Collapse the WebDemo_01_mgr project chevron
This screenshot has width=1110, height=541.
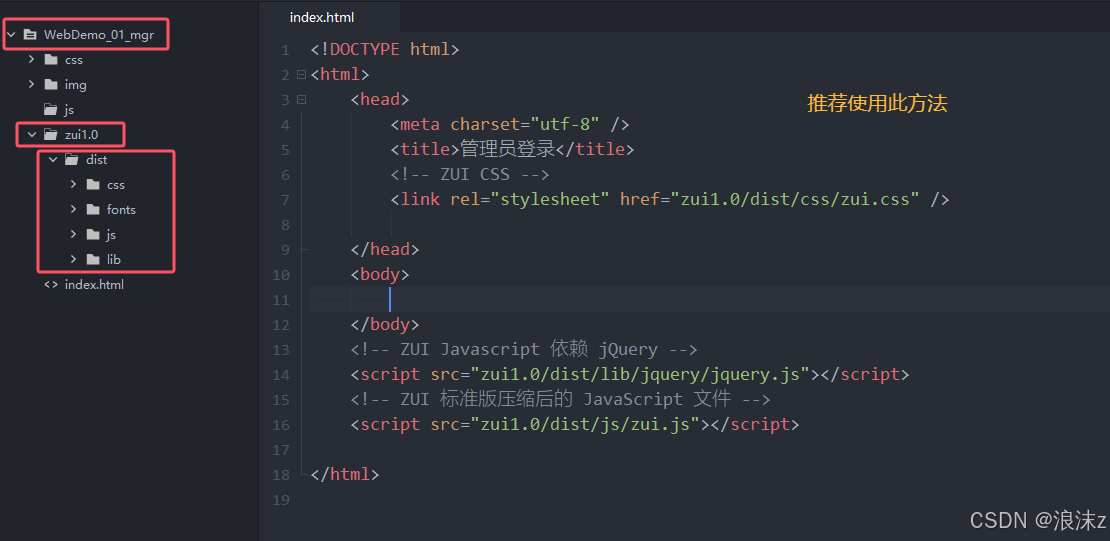click(x=11, y=34)
